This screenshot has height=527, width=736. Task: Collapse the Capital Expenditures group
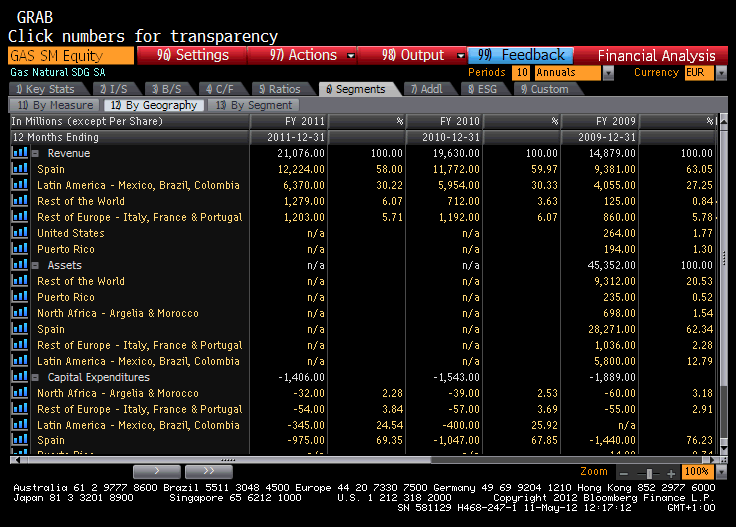[x=35, y=377]
